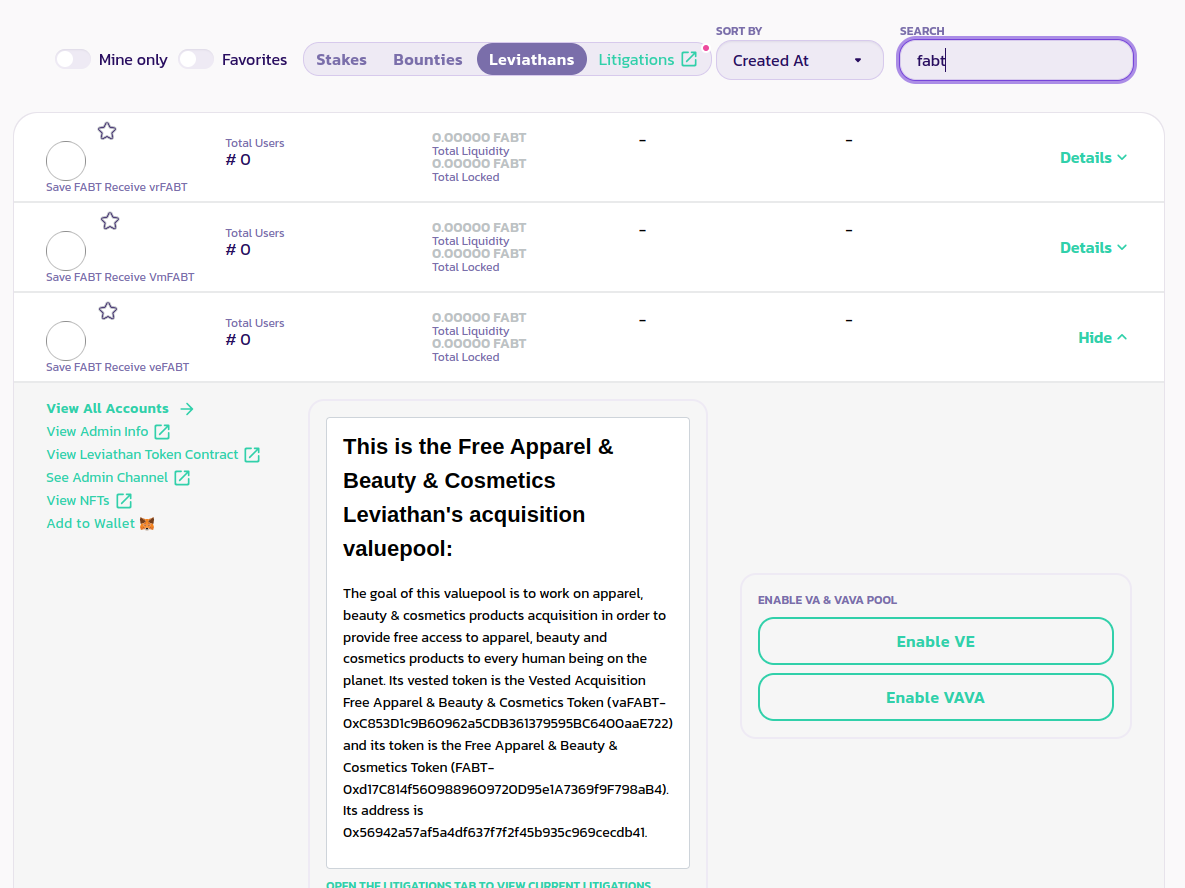The image size is (1185, 888).
Task: Click external link icon by See Admin Channel
Action: (x=182, y=478)
